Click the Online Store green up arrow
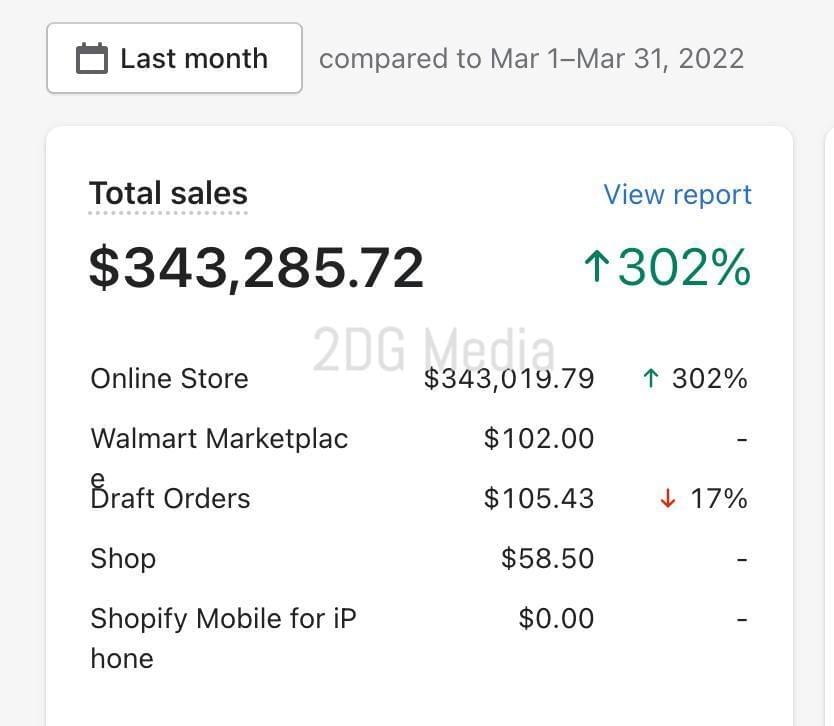 650,379
